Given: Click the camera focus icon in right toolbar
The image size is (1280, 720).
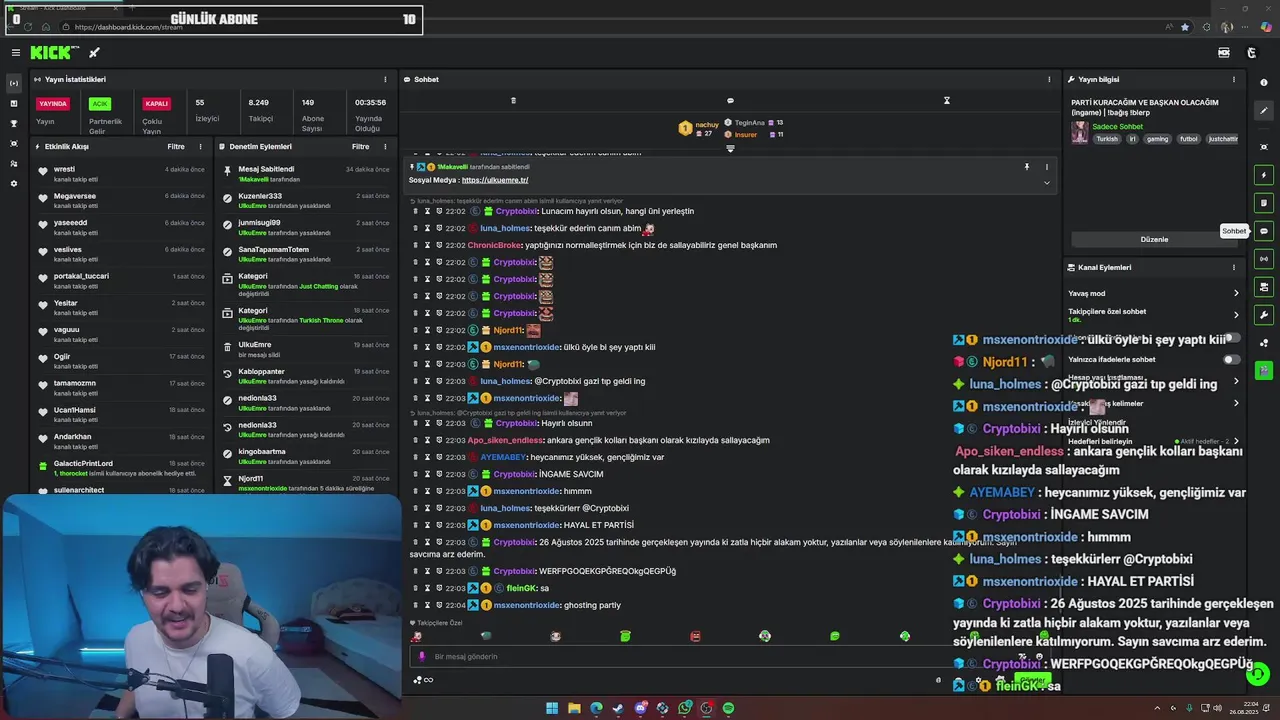Looking at the screenshot, I should click(x=1264, y=147).
